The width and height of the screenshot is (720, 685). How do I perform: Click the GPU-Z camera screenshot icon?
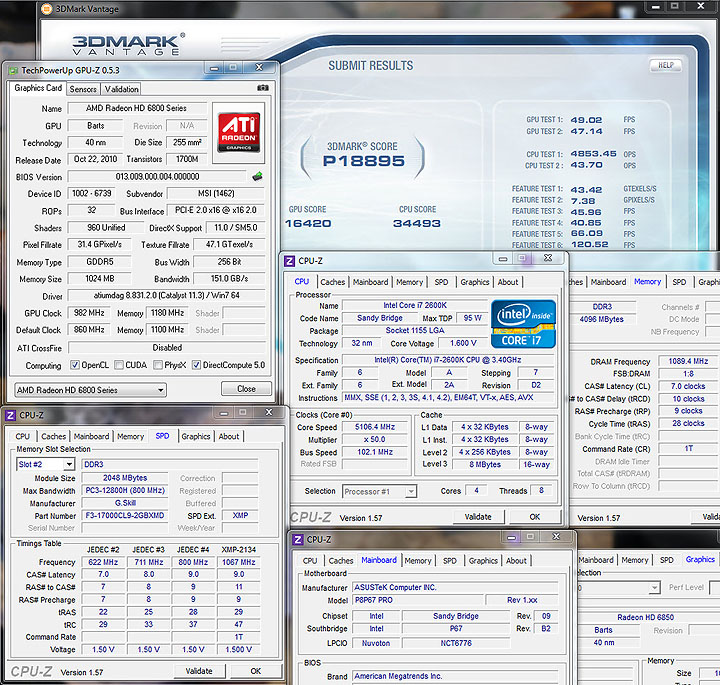263,88
